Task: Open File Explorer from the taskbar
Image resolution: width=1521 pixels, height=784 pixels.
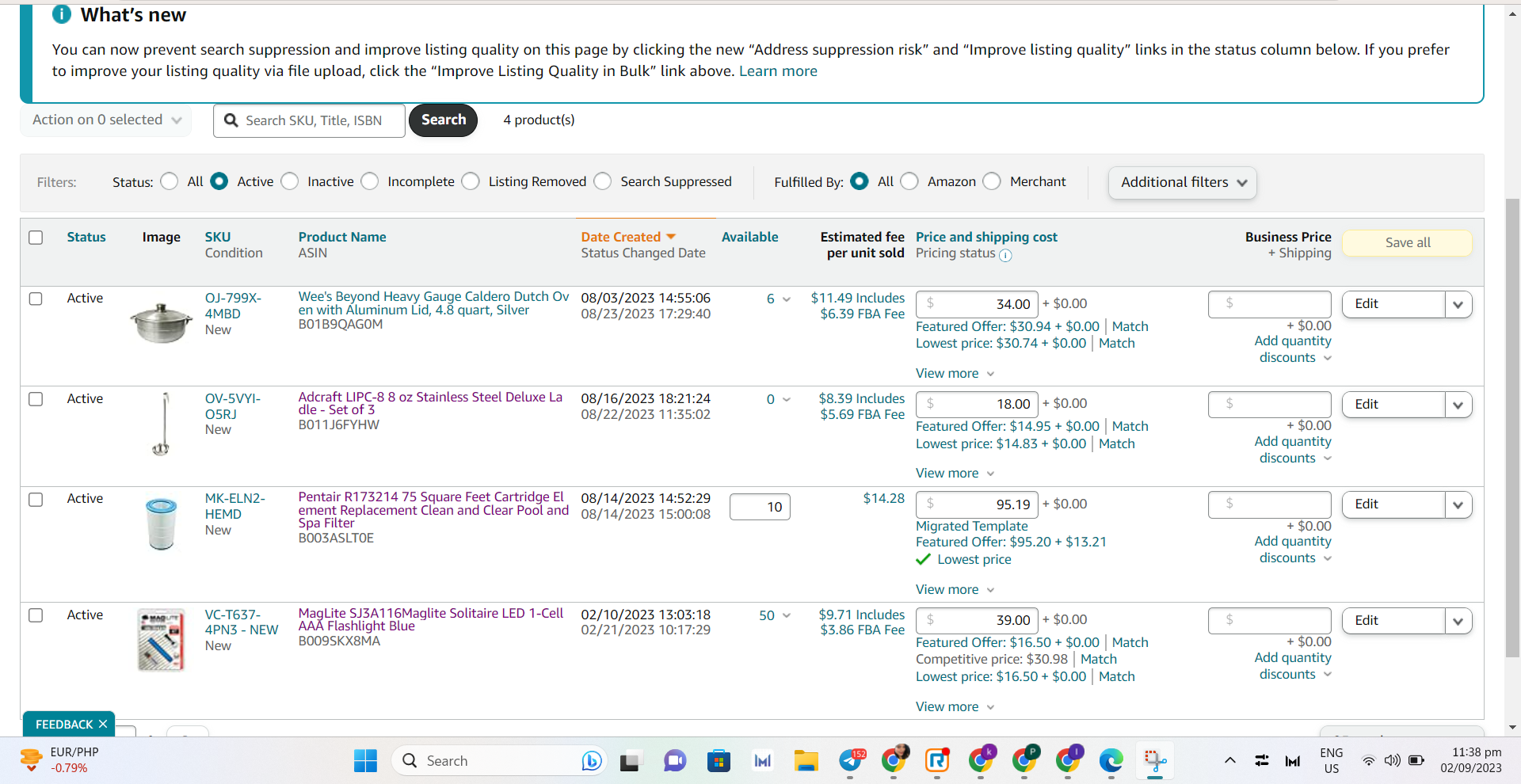Action: [806, 761]
